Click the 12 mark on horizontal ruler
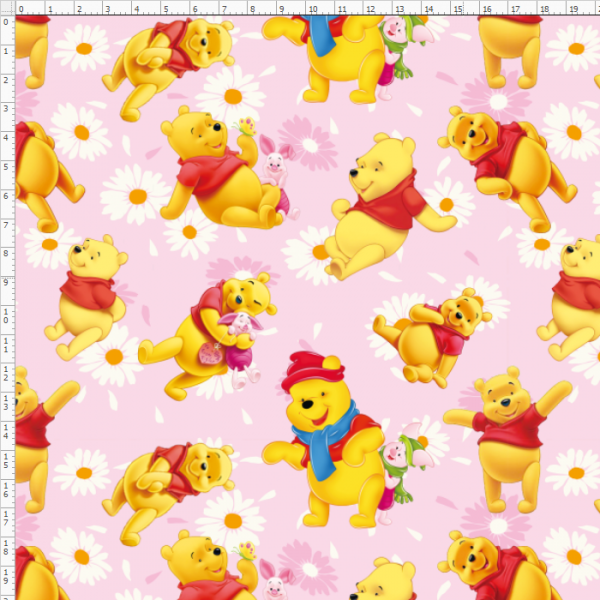Screen dimensions: 600x600 (371, 9)
